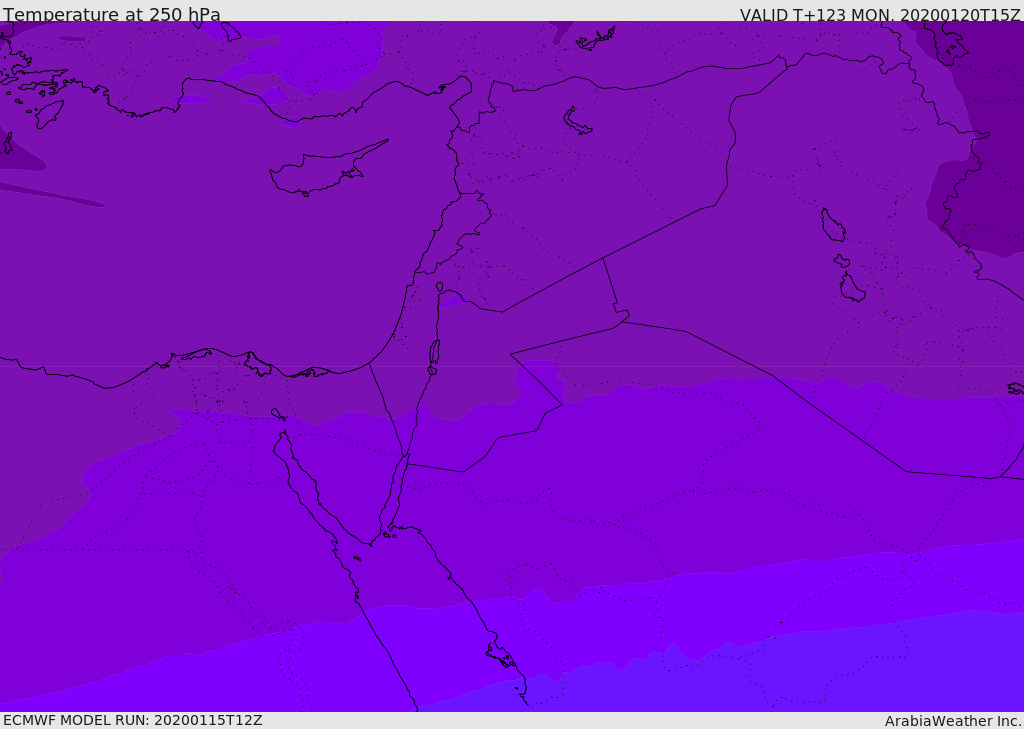Click the island of Cyprus on the map
1024x729 pixels.
click(325, 170)
